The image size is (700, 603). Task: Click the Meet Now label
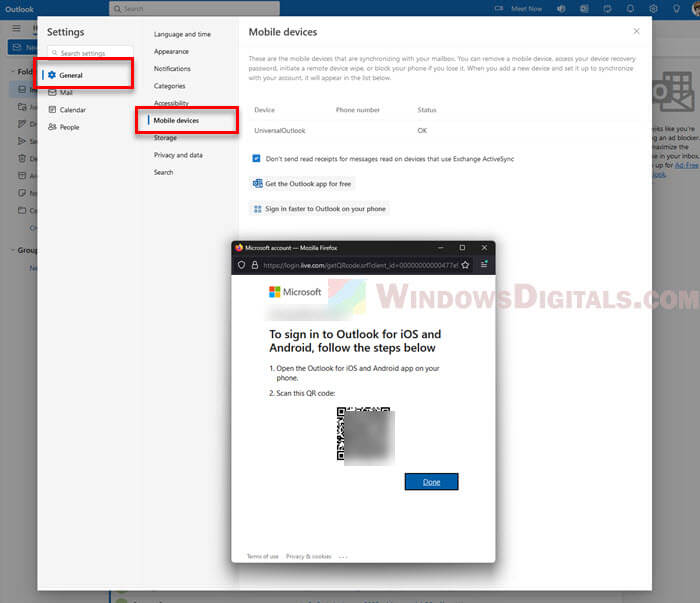[x=526, y=8]
